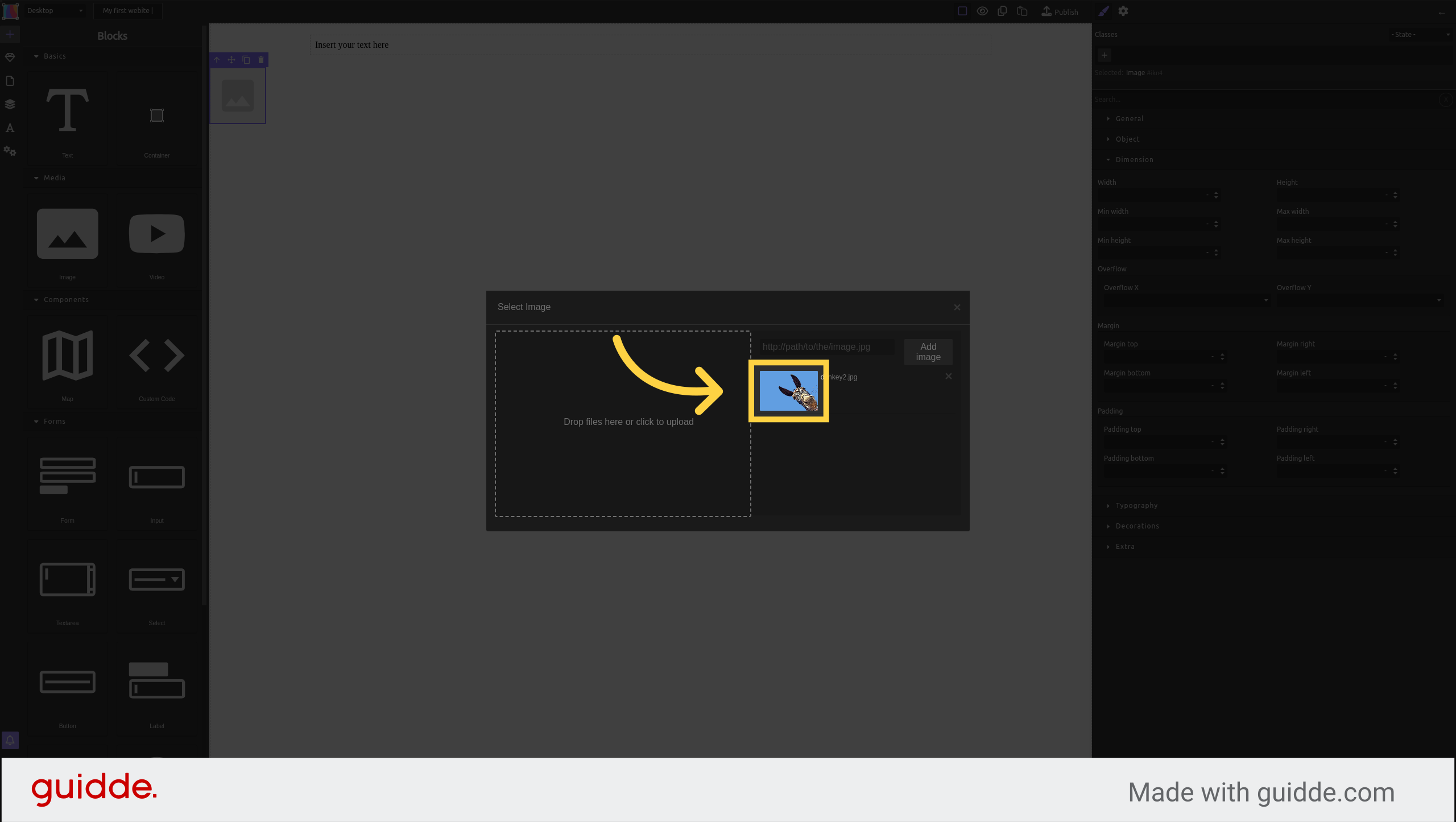The width and height of the screenshot is (1456, 822).
Task: Collapse the Dimension section
Action: [x=1134, y=159]
